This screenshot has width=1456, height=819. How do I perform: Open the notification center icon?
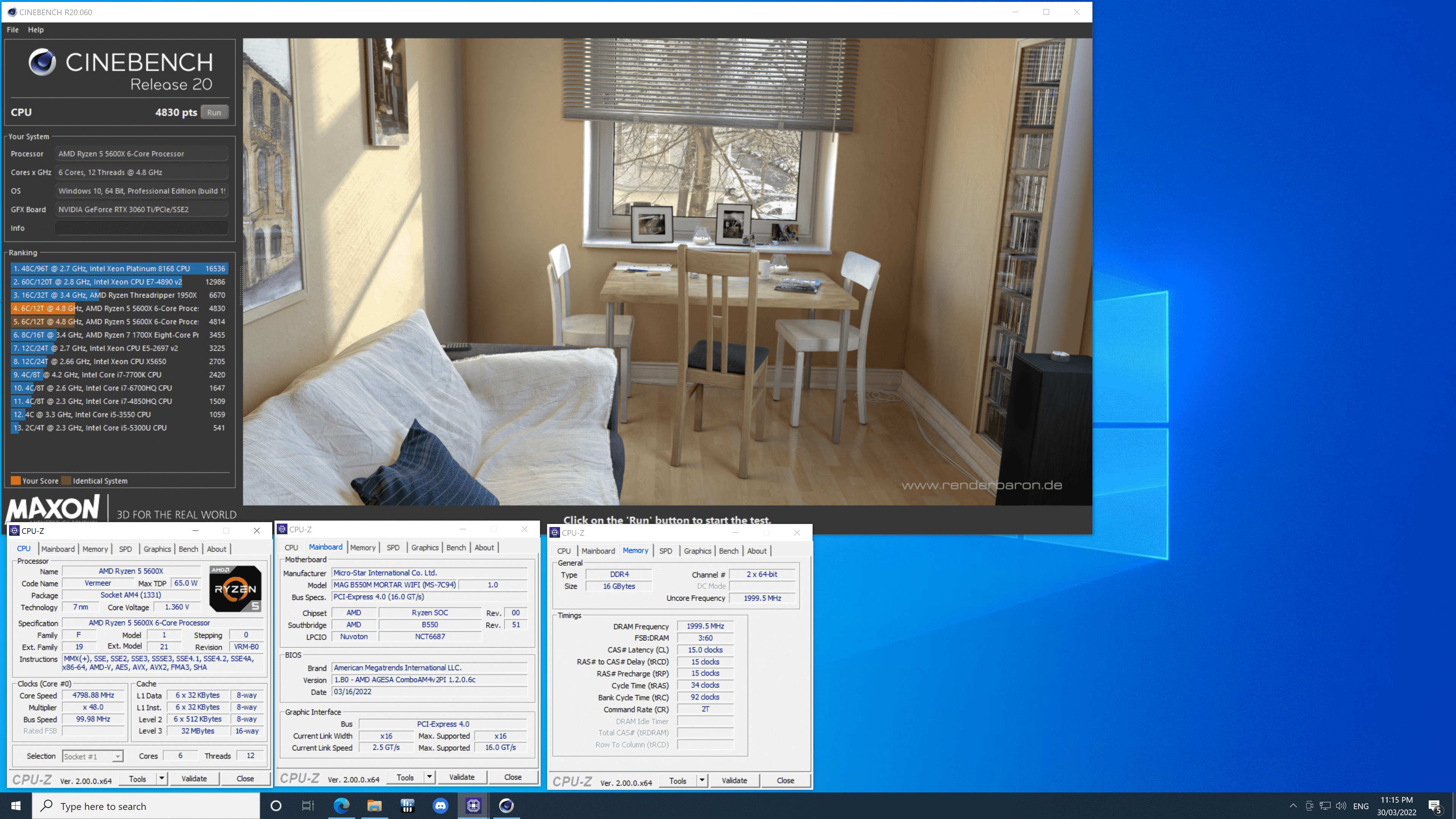point(1435,806)
